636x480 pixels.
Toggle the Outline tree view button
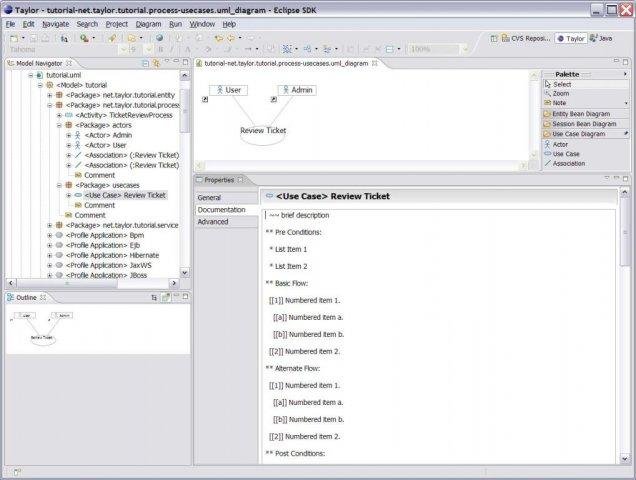coord(154,297)
